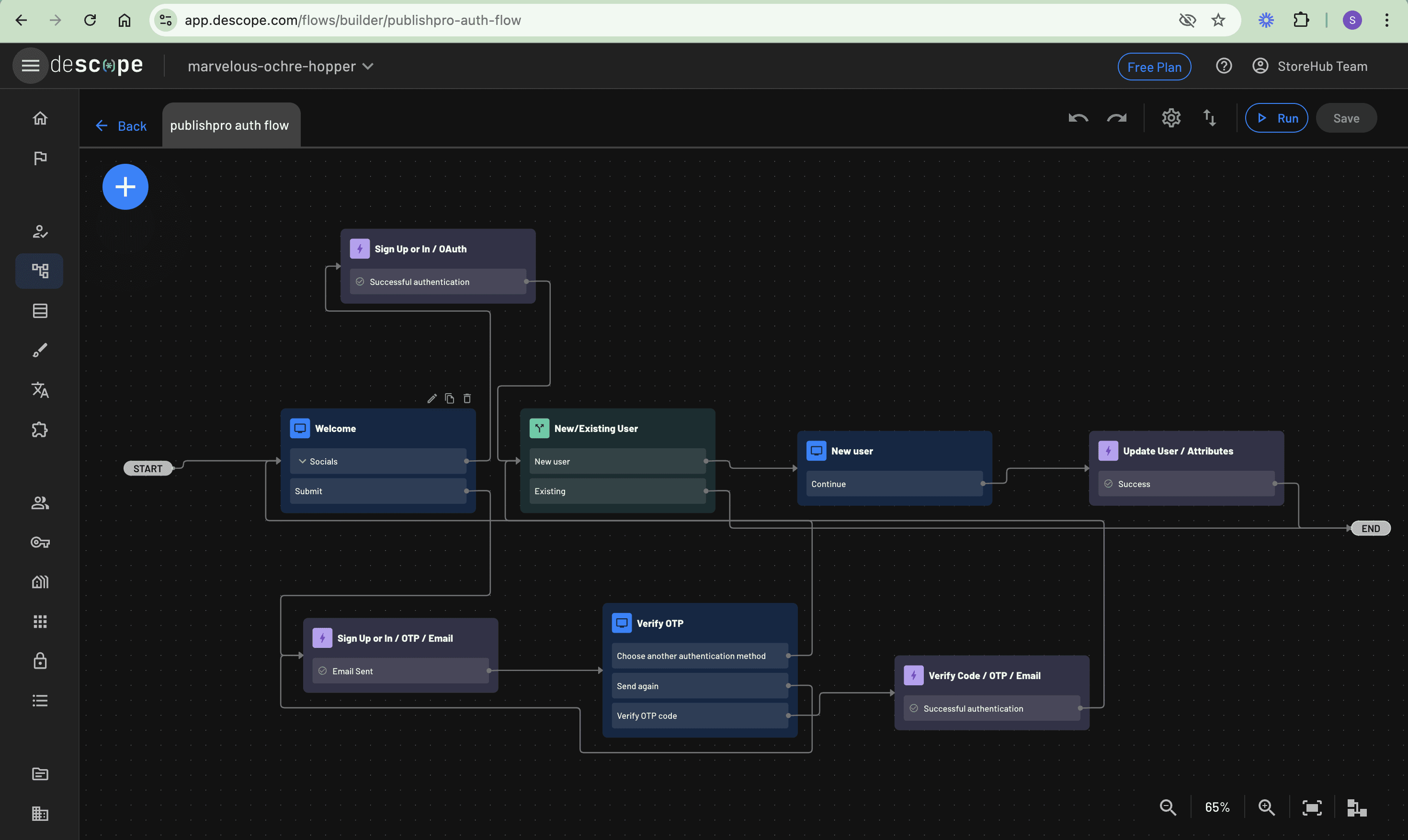Click the redo arrow in toolbar
The height and width of the screenshot is (840, 1408).
pos(1116,118)
